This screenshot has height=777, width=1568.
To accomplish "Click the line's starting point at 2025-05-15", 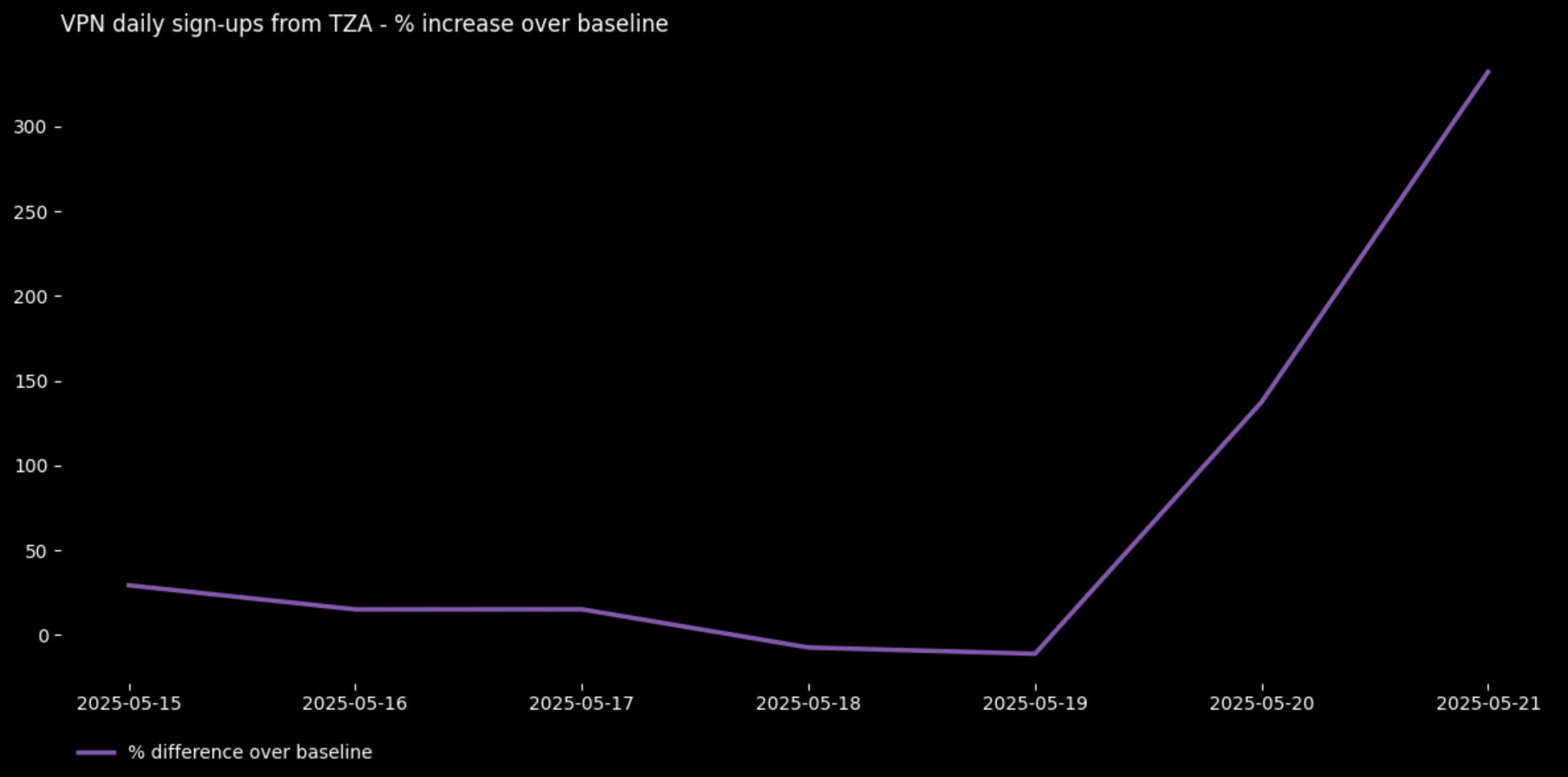I will point(129,585).
